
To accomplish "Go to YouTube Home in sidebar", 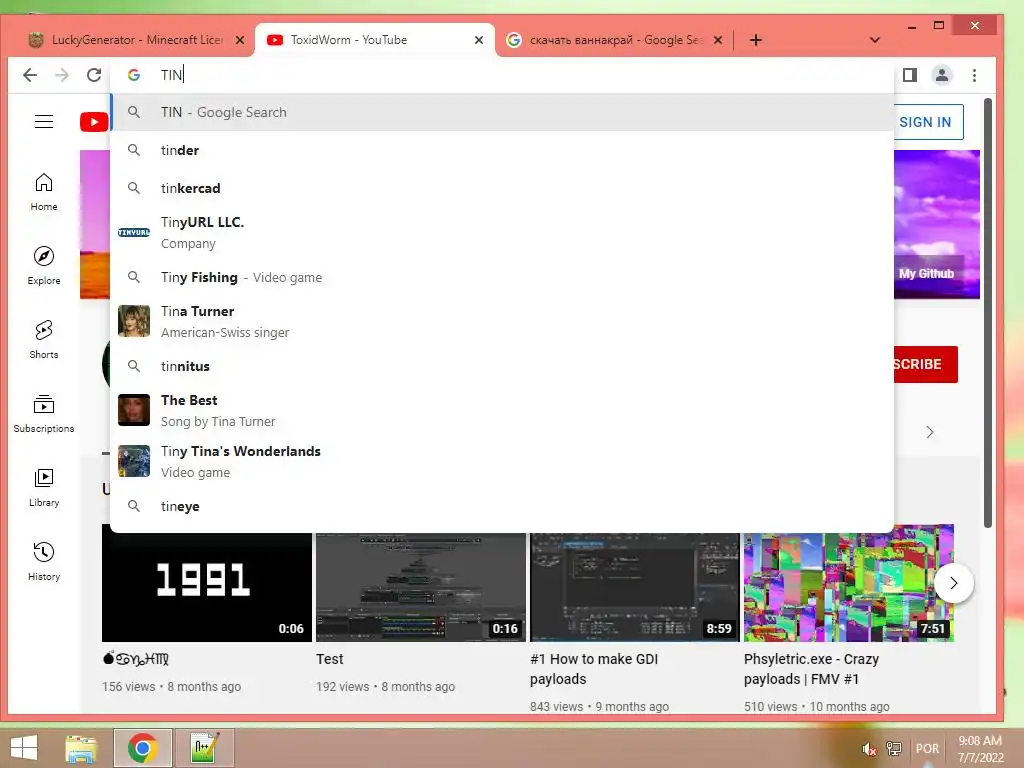I will pyautogui.click(x=44, y=192).
